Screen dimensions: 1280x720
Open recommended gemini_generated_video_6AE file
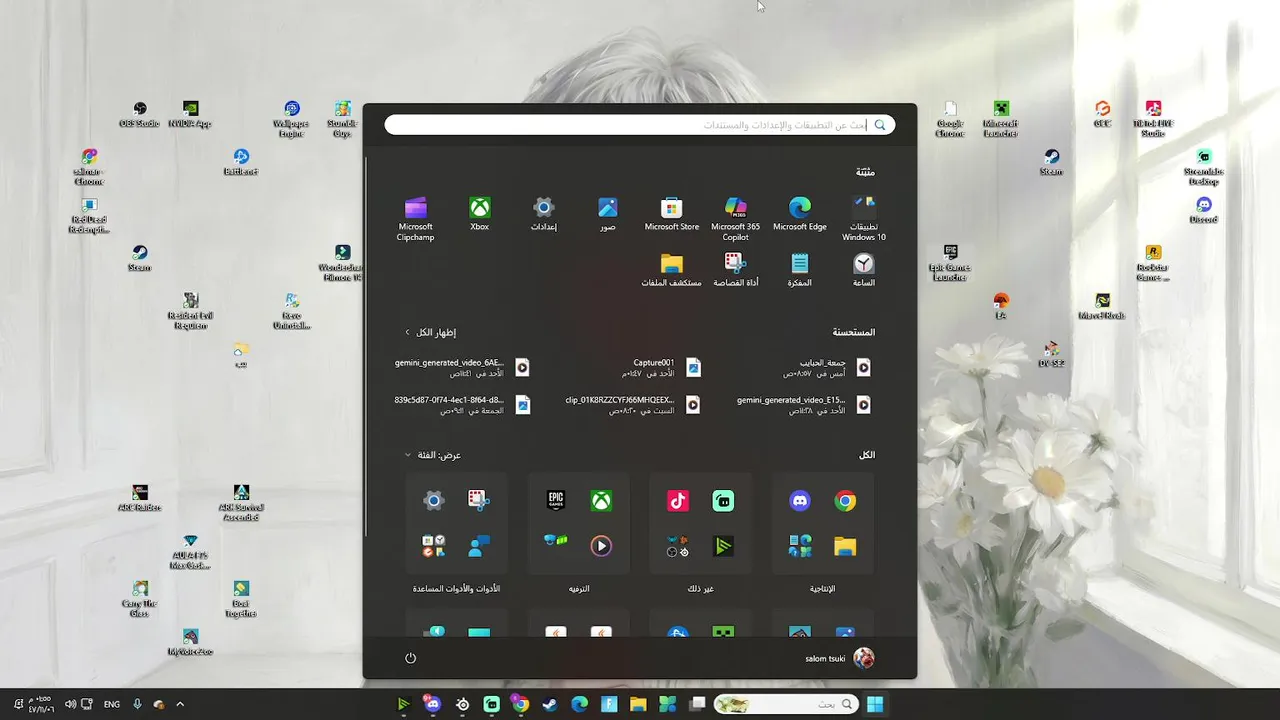pos(462,368)
